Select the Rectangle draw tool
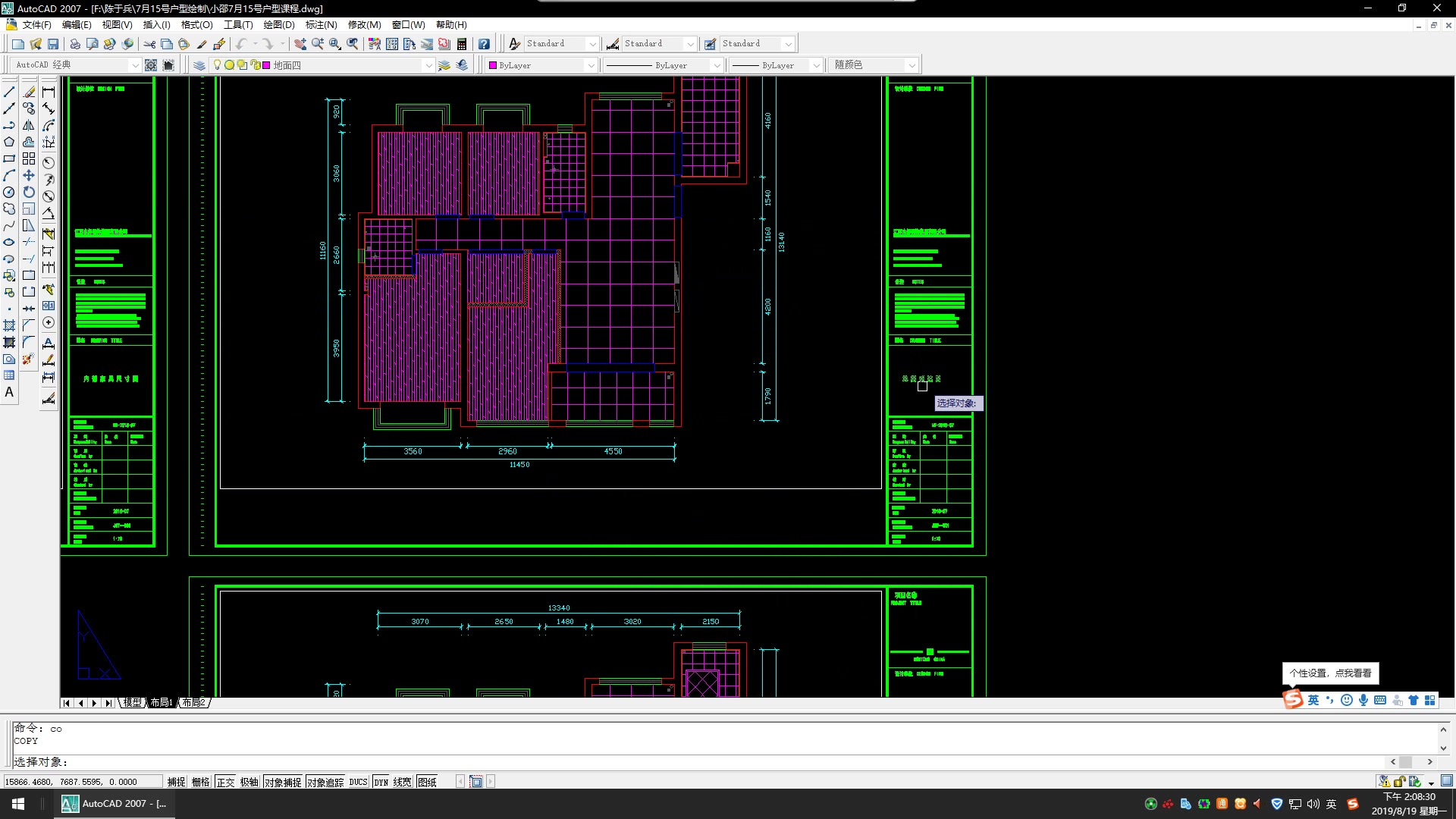The image size is (1456, 819). tap(9, 158)
